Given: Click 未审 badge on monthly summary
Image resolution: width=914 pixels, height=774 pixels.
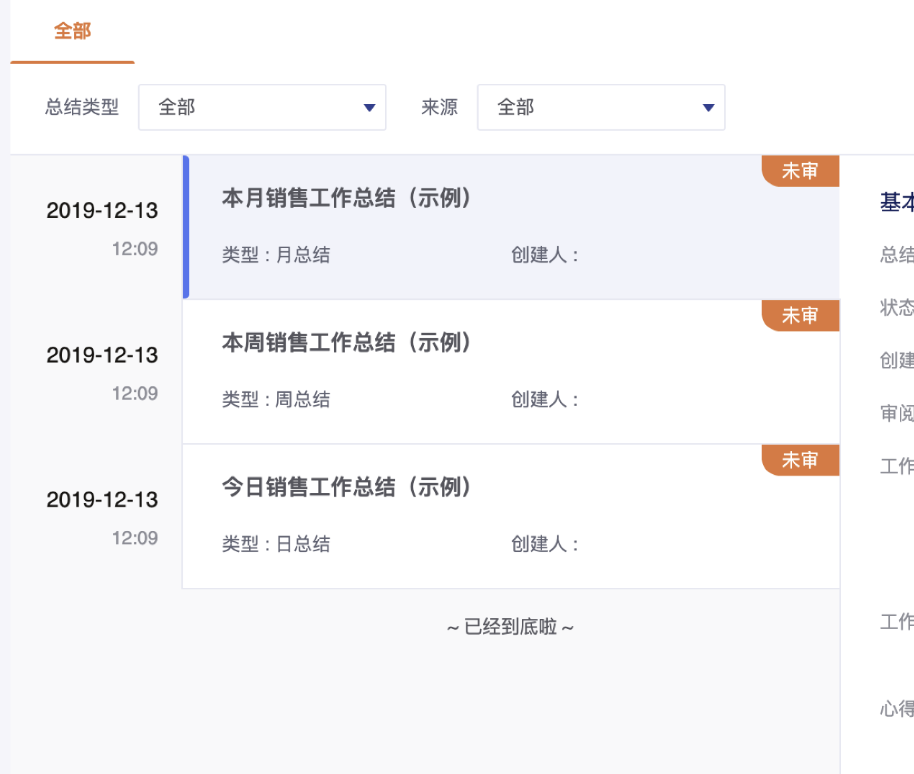Looking at the screenshot, I should (x=800, y=171).
